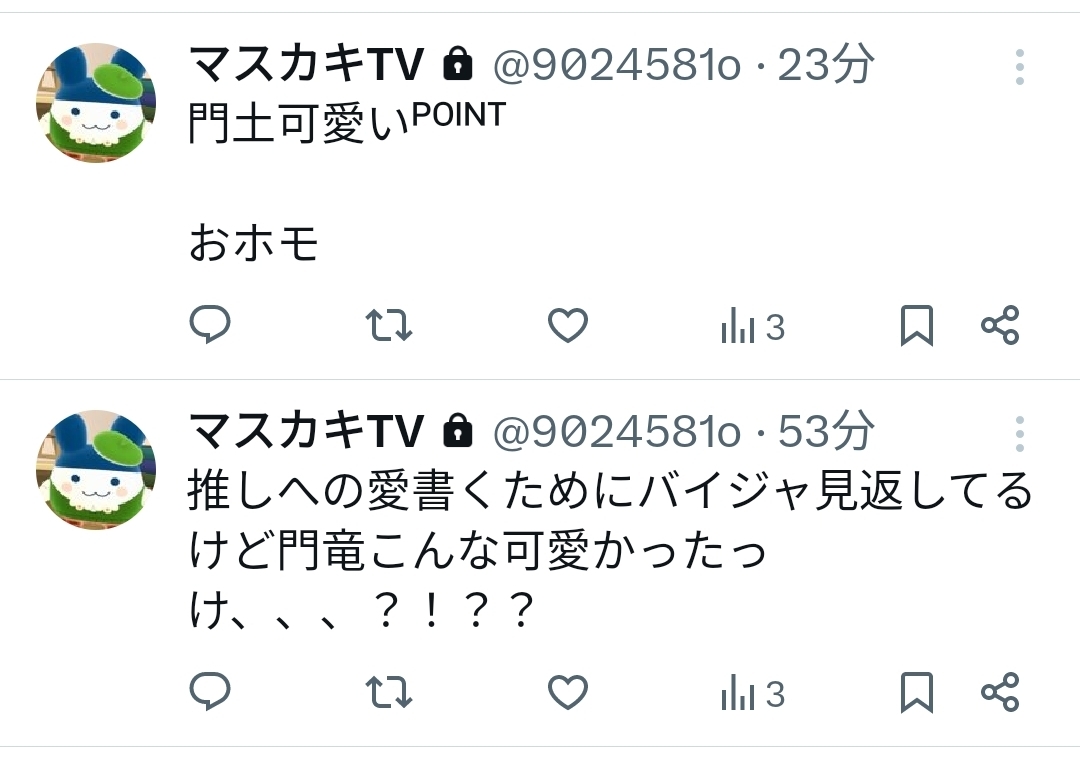Repost the 53分 post
1080x764 pixels.
pos(389,692)
